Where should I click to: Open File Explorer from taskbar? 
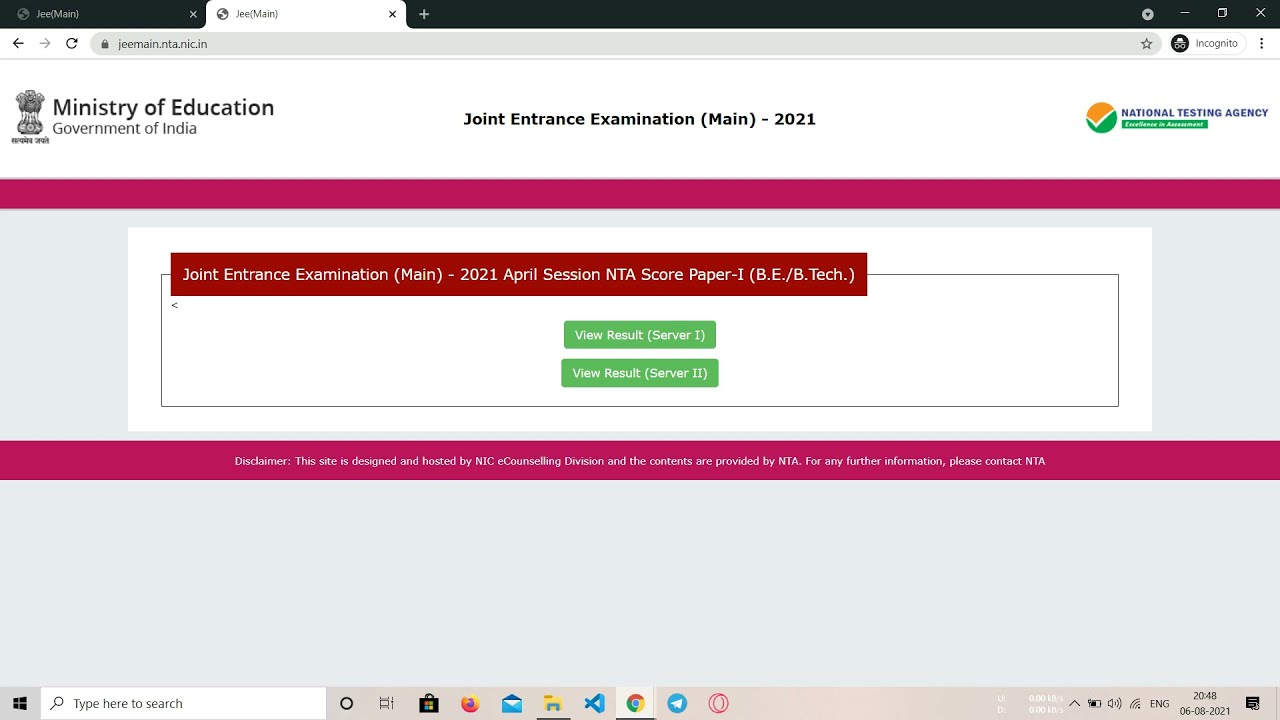553,703
